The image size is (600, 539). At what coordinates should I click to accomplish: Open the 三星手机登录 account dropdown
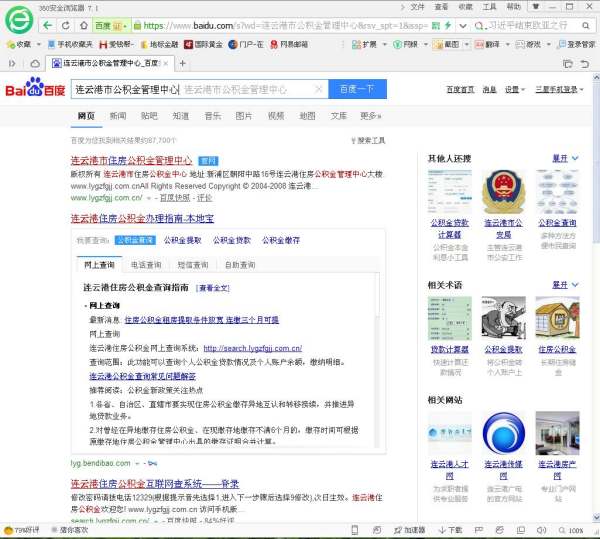click(559, 90)
